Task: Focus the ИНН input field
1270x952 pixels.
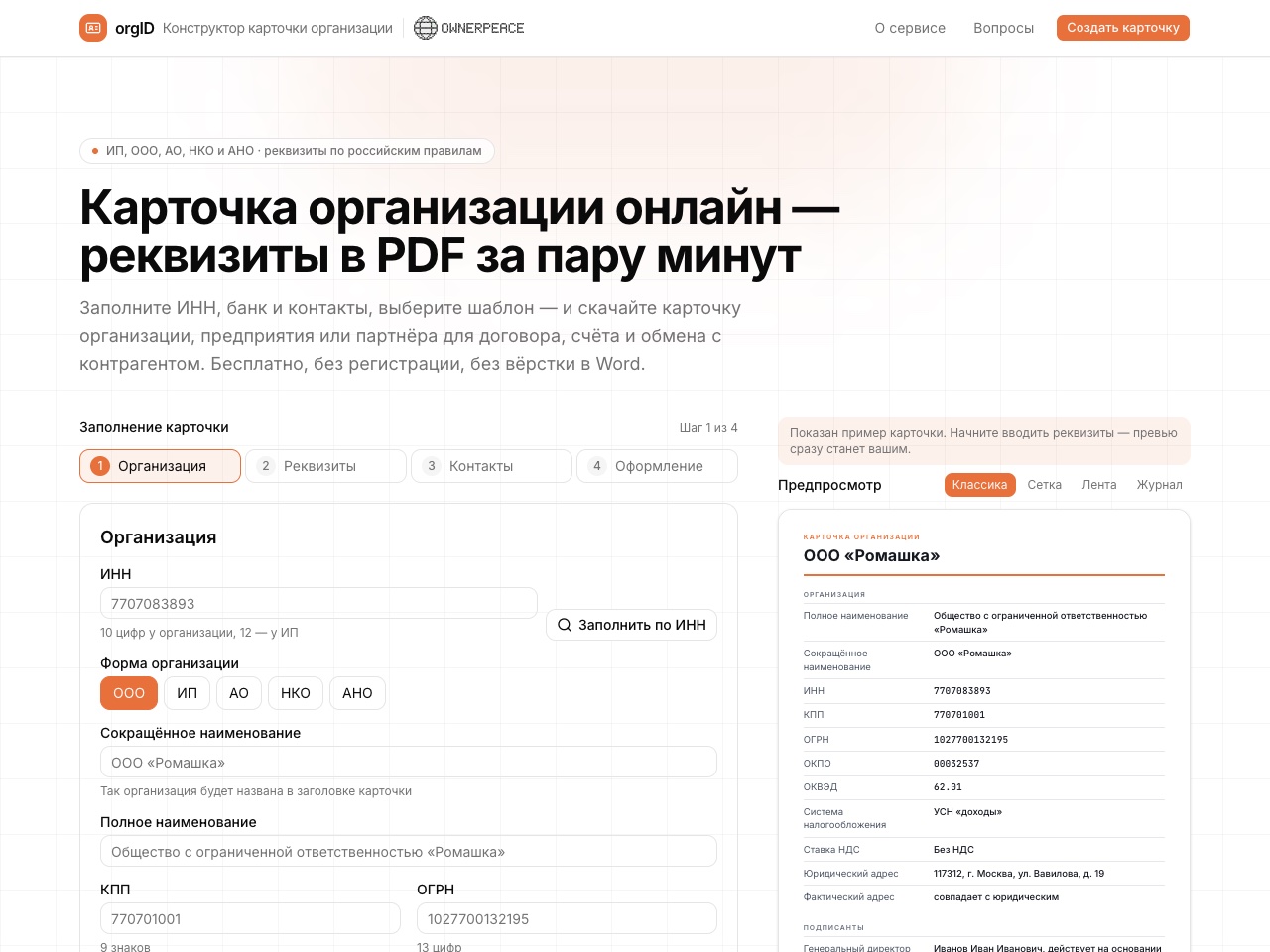Action: [x=318, y=604]
